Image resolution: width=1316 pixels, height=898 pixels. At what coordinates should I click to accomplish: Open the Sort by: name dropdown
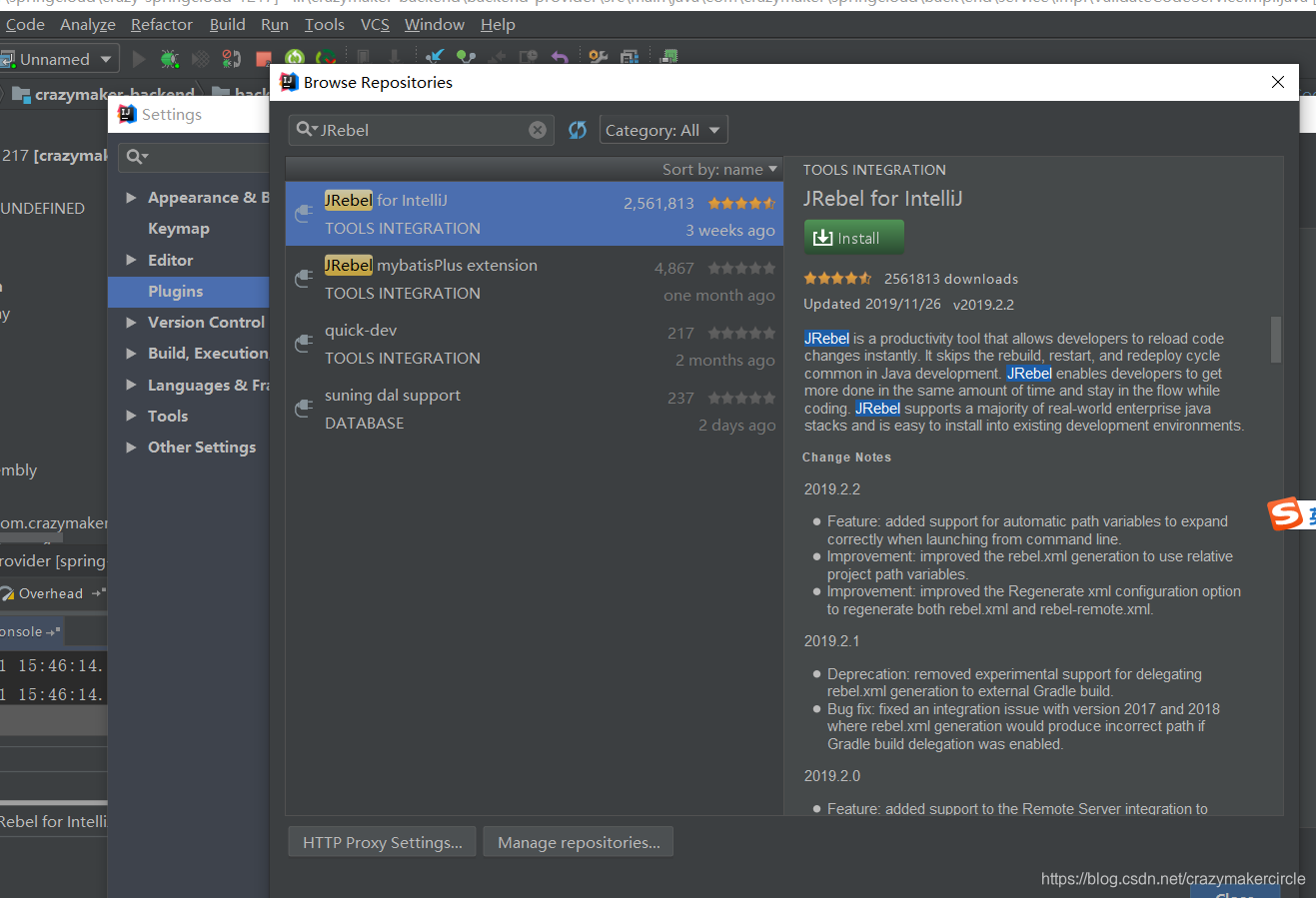[719, 170]
